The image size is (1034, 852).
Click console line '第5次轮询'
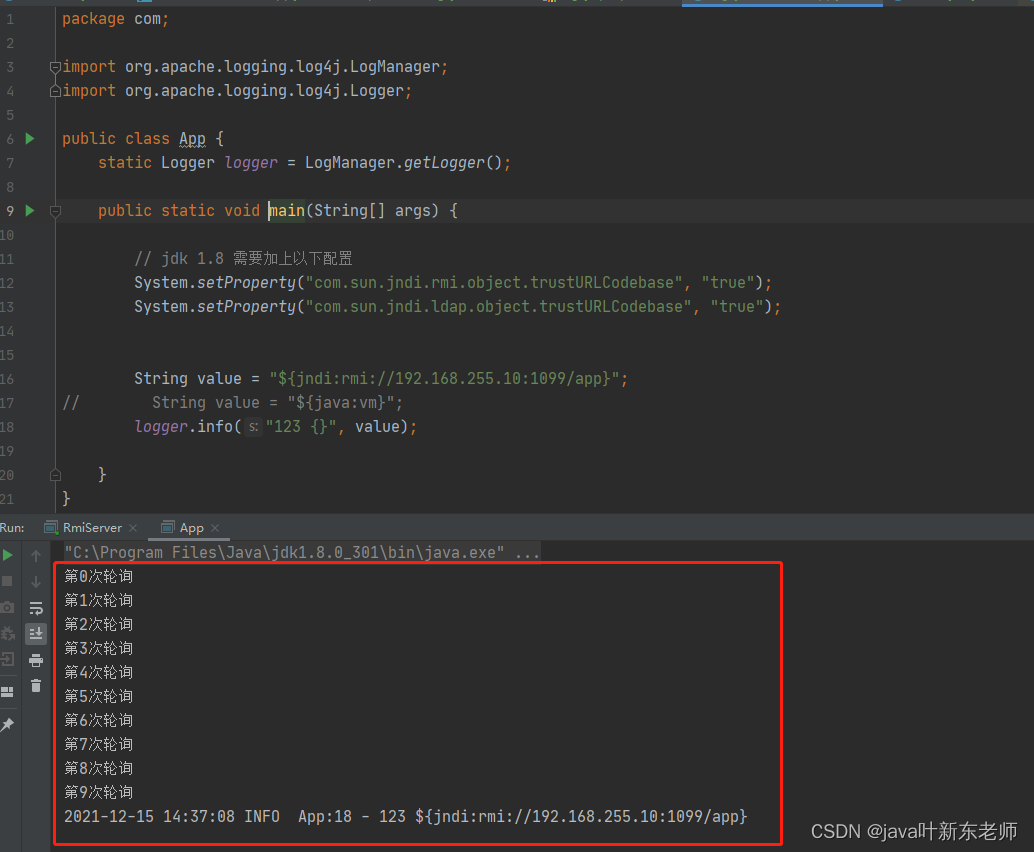(98, 697)
